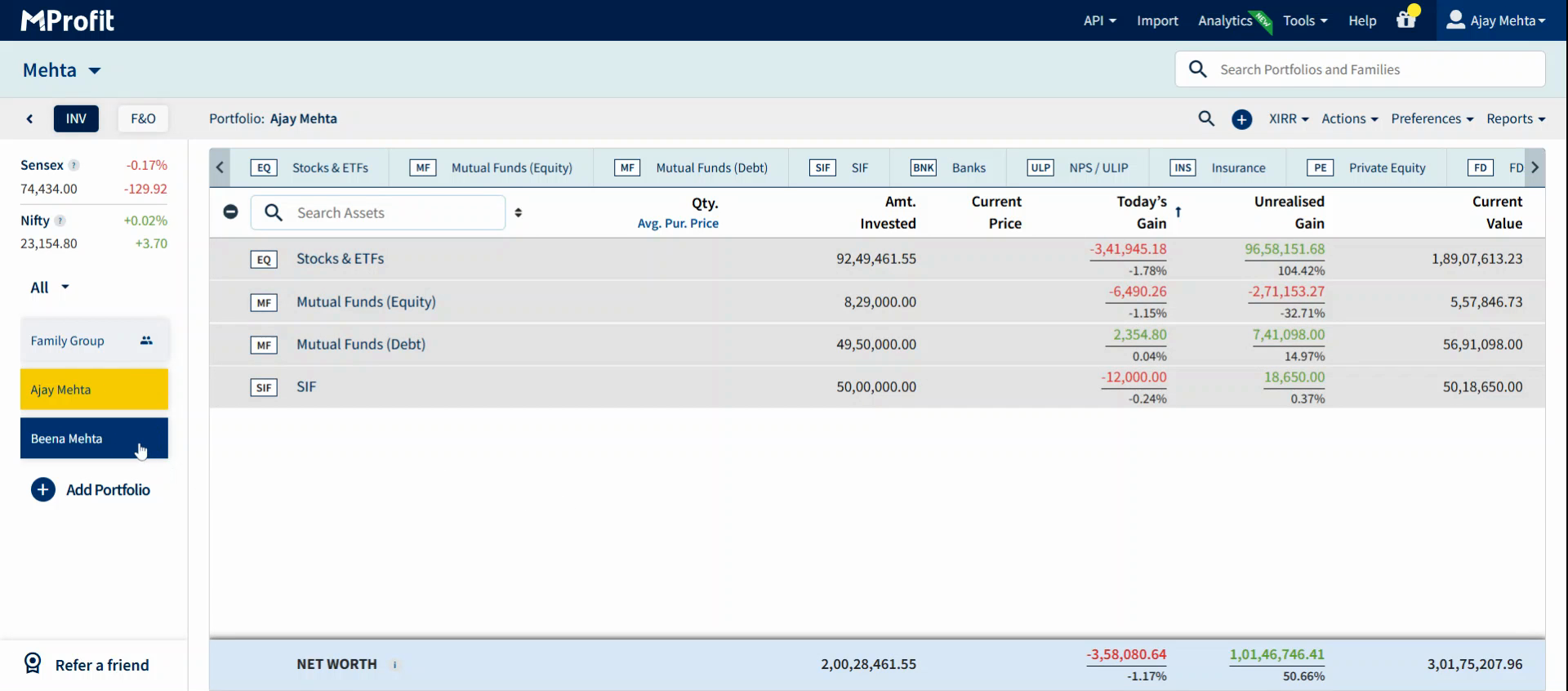Collapse all rows with the minus icon
This screenshot has height=691, width=1568.
pyautogui.click(x=230, y=212)
